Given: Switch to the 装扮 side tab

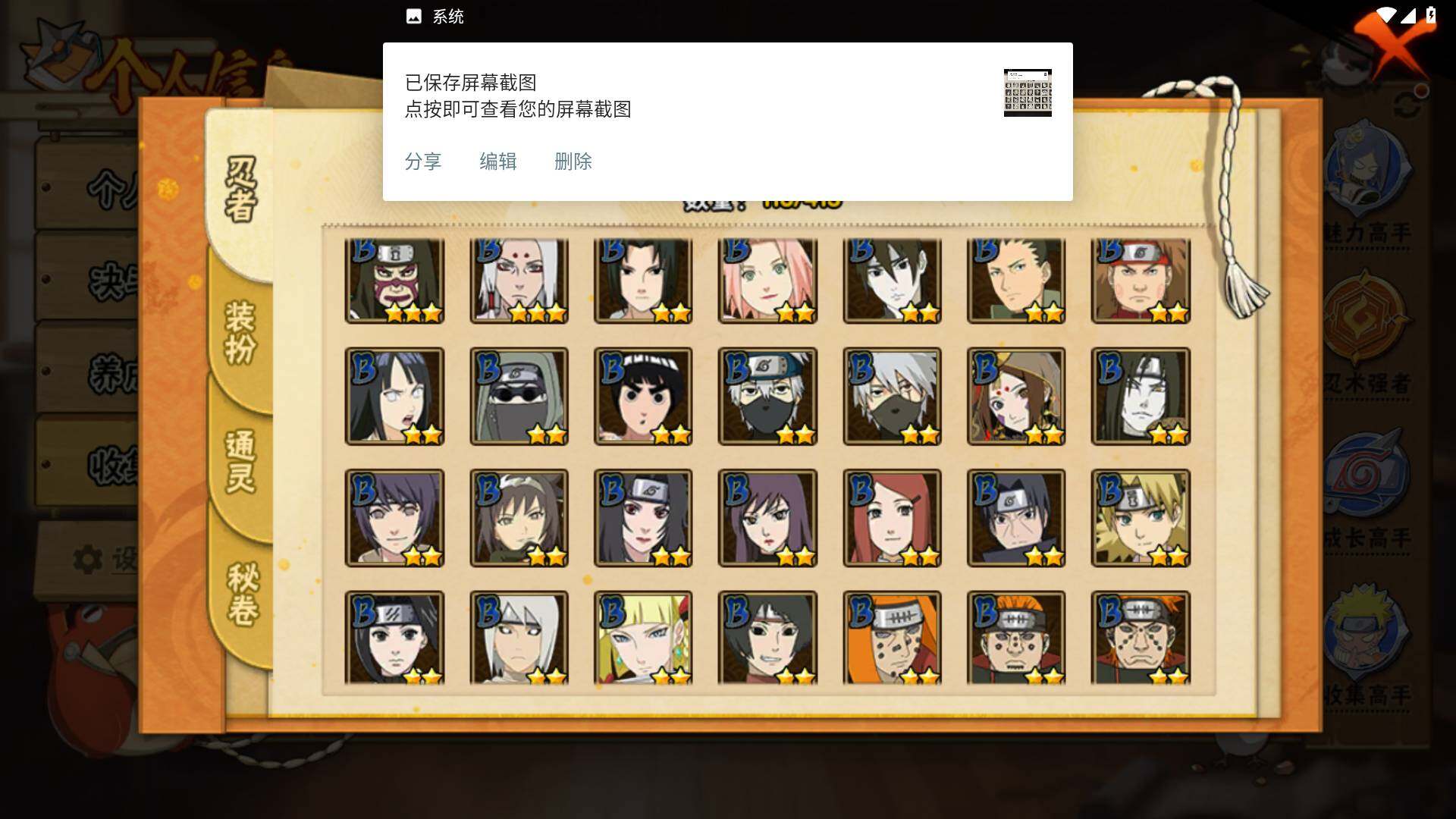Looking at the screenshot, I should coord(240,332).
